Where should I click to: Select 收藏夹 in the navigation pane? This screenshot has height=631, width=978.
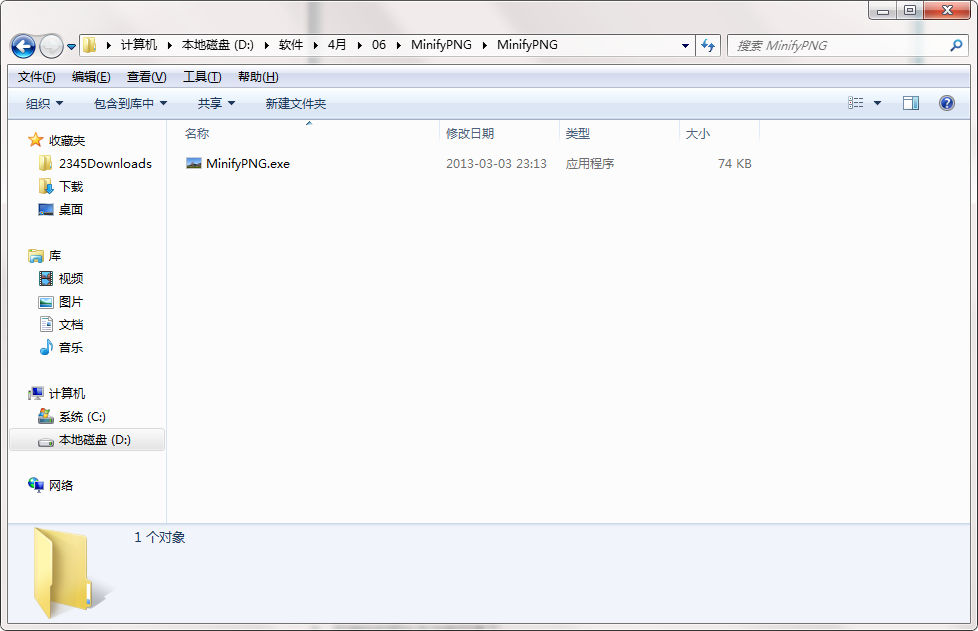[67, 140]
